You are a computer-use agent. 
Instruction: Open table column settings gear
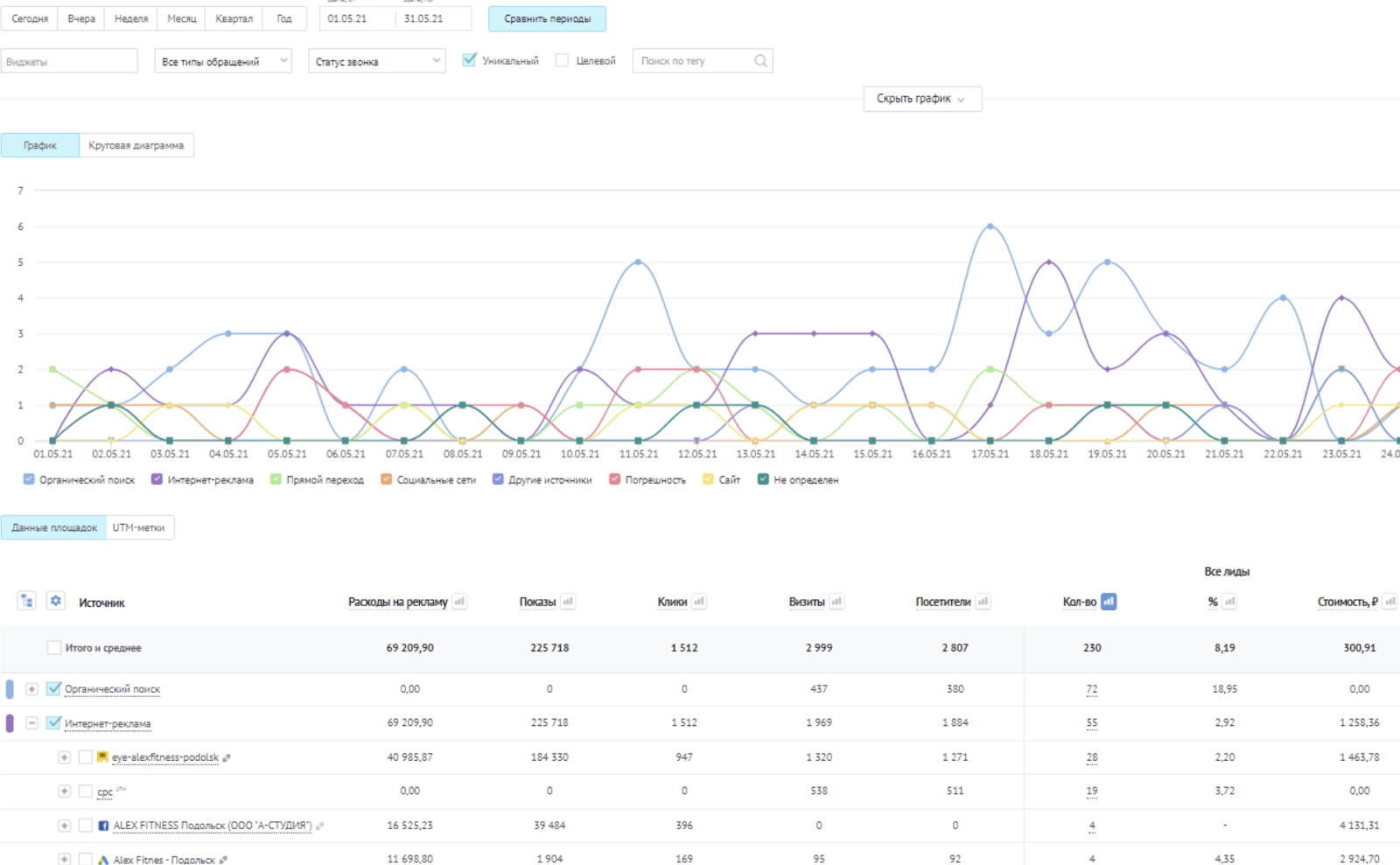coord(56,601)
